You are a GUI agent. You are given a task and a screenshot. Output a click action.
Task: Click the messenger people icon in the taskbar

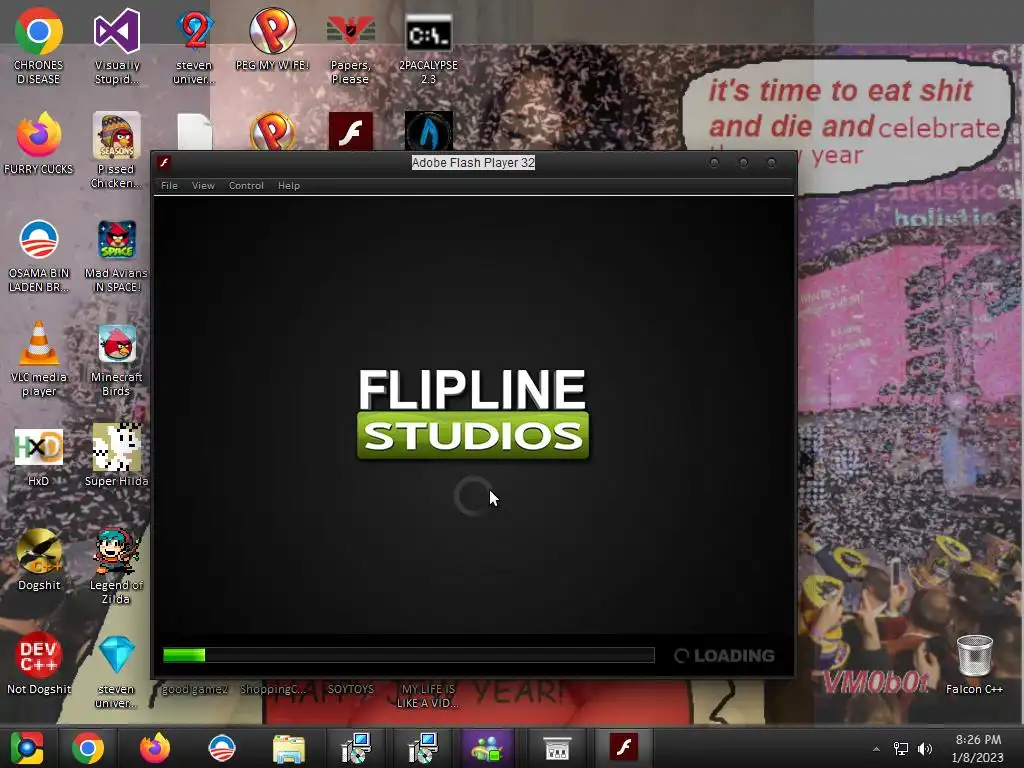pos(488,748)
